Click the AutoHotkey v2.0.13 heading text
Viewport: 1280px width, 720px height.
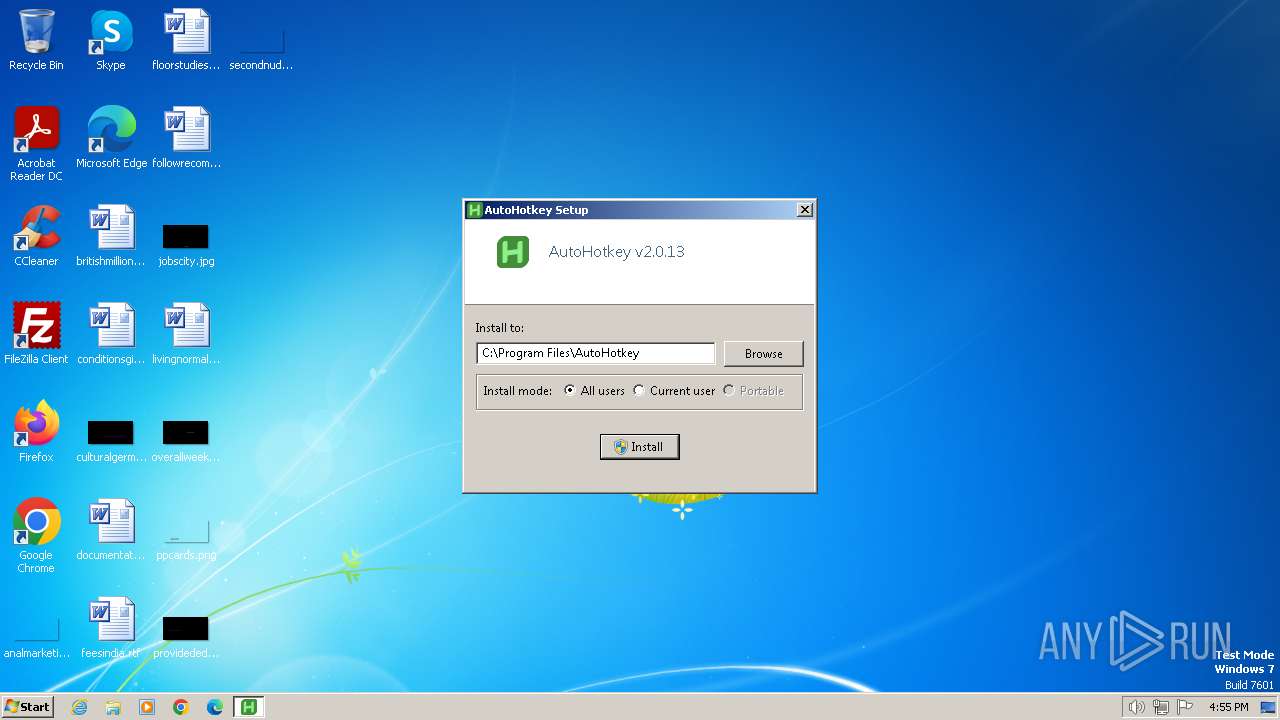[x=617, y=252]
